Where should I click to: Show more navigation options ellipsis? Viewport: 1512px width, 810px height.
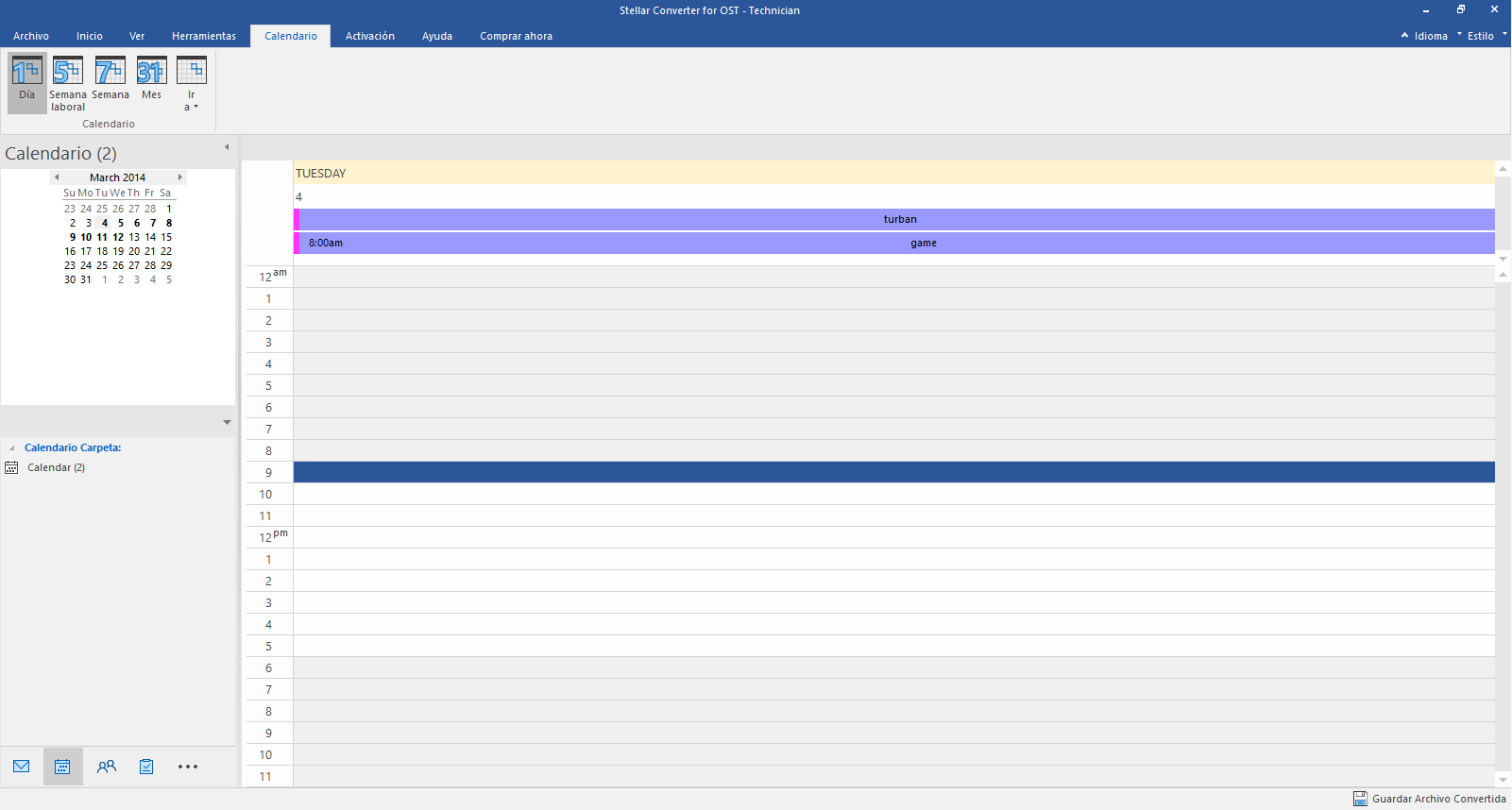(x=188, y=767)
